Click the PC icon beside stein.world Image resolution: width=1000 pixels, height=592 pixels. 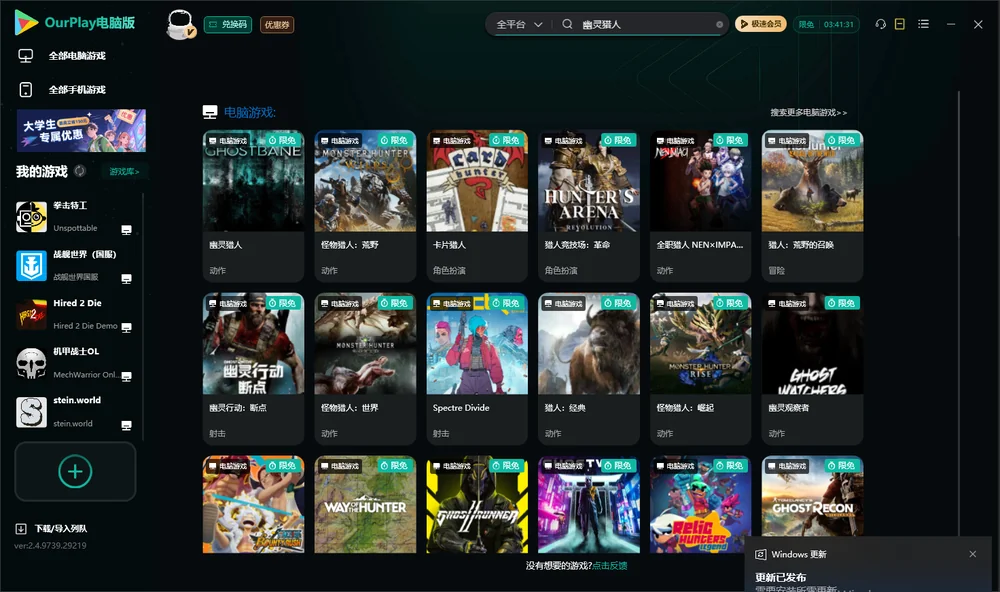point(126,426)
